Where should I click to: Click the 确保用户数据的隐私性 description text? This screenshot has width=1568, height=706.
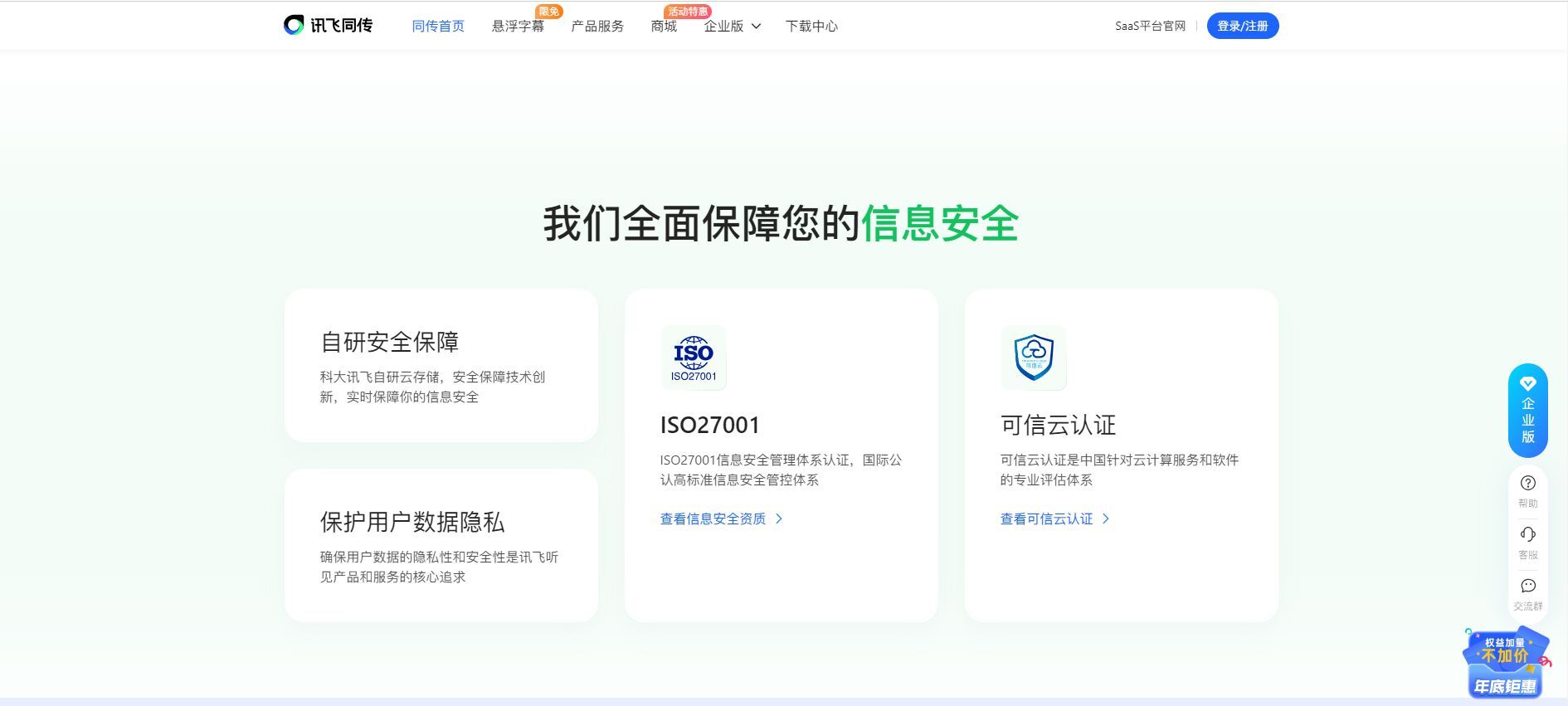(440, 567)
